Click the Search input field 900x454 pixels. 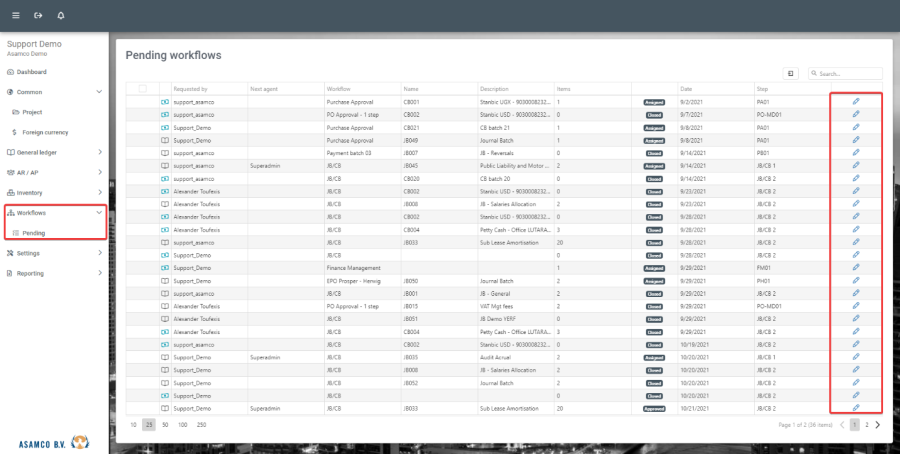[x=849, y=74]
